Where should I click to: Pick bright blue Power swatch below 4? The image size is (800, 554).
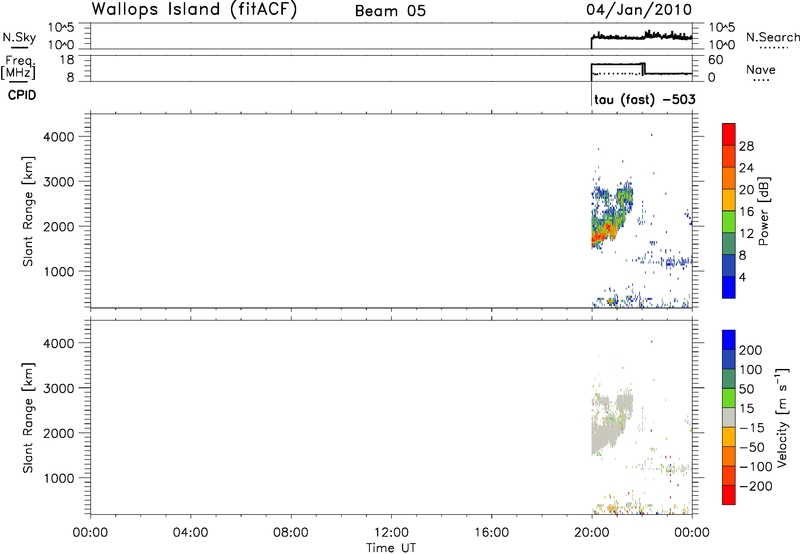click(729, 287)
